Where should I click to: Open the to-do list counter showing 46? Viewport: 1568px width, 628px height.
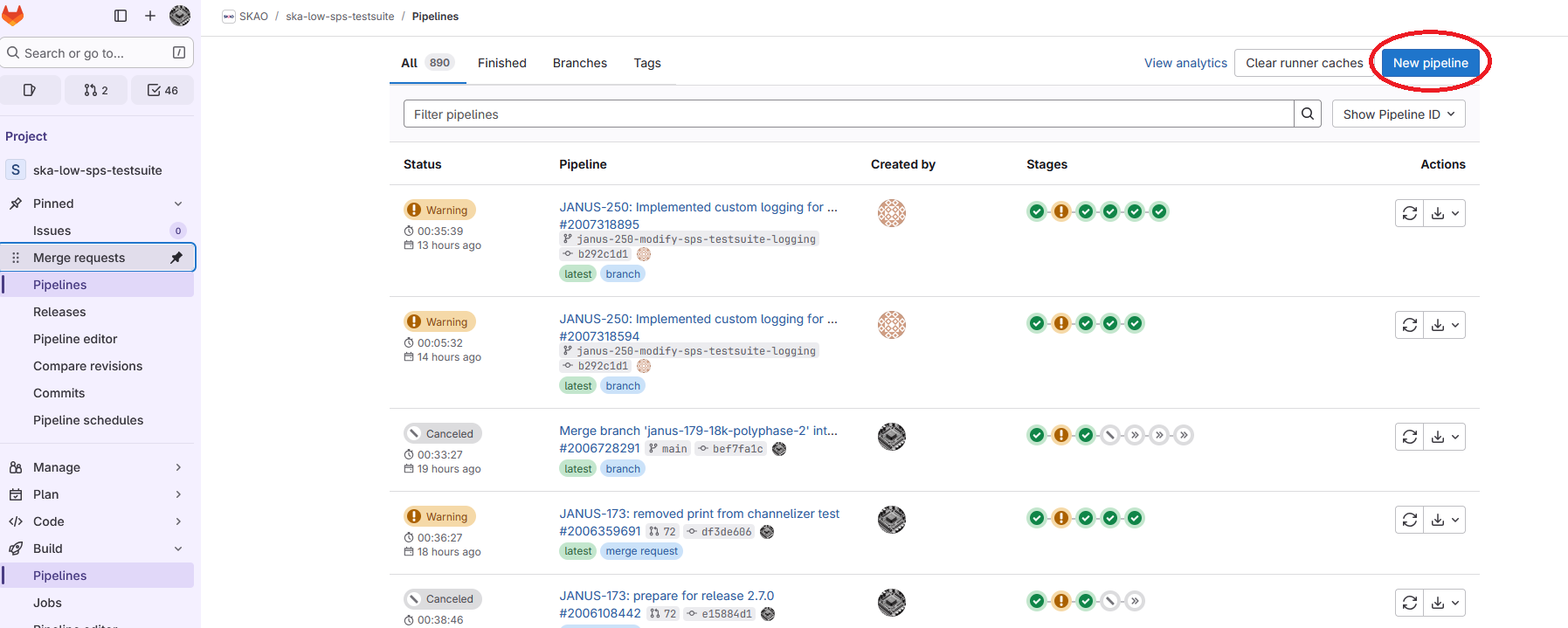[x=162, y=90]
